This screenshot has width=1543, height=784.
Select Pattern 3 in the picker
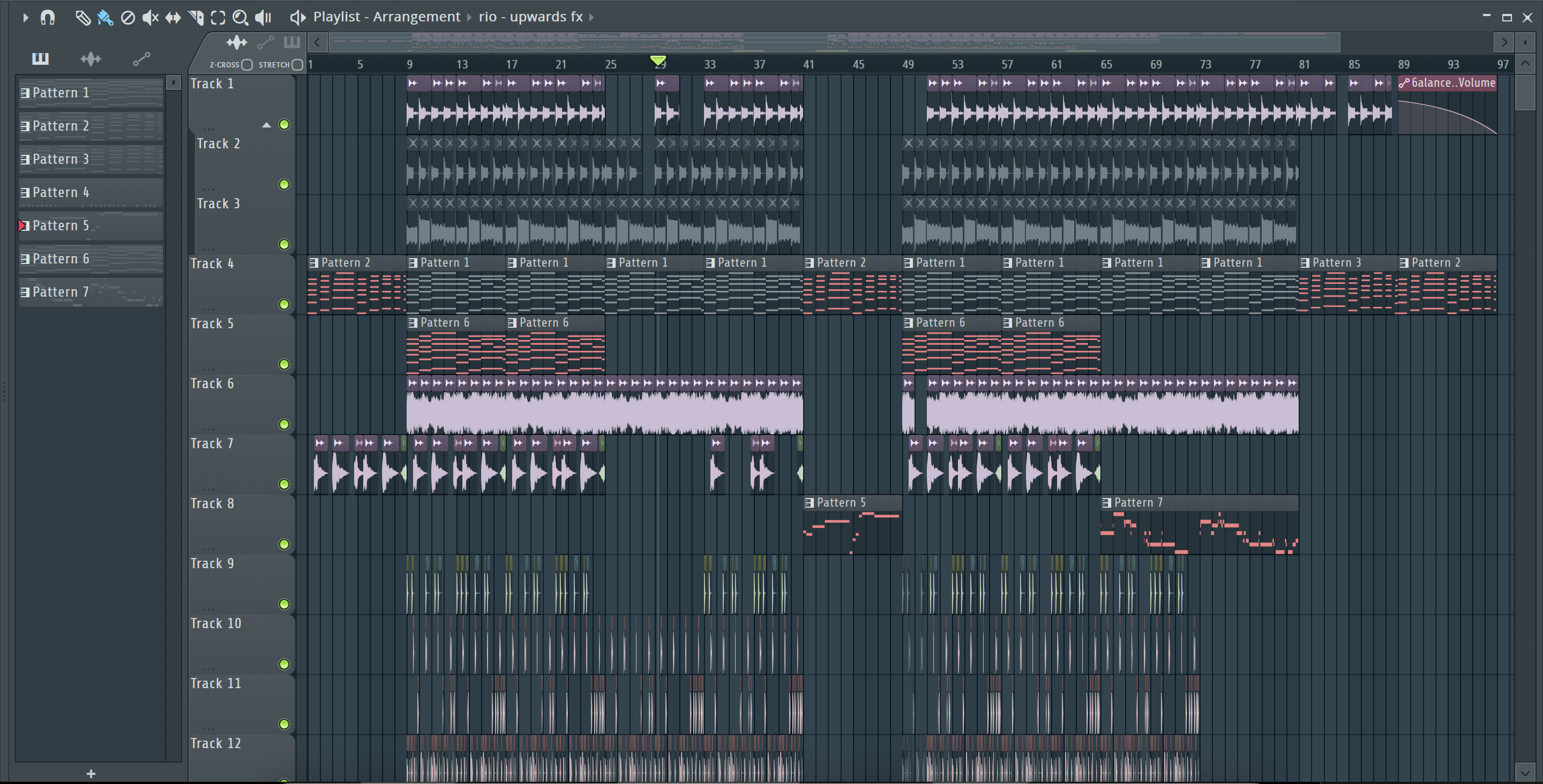point(91,159)
